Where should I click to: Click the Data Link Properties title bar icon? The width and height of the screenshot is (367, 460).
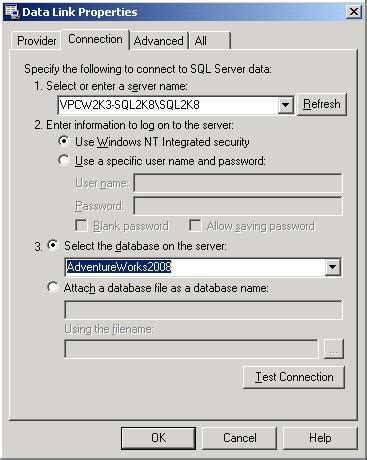pos(12,12)
